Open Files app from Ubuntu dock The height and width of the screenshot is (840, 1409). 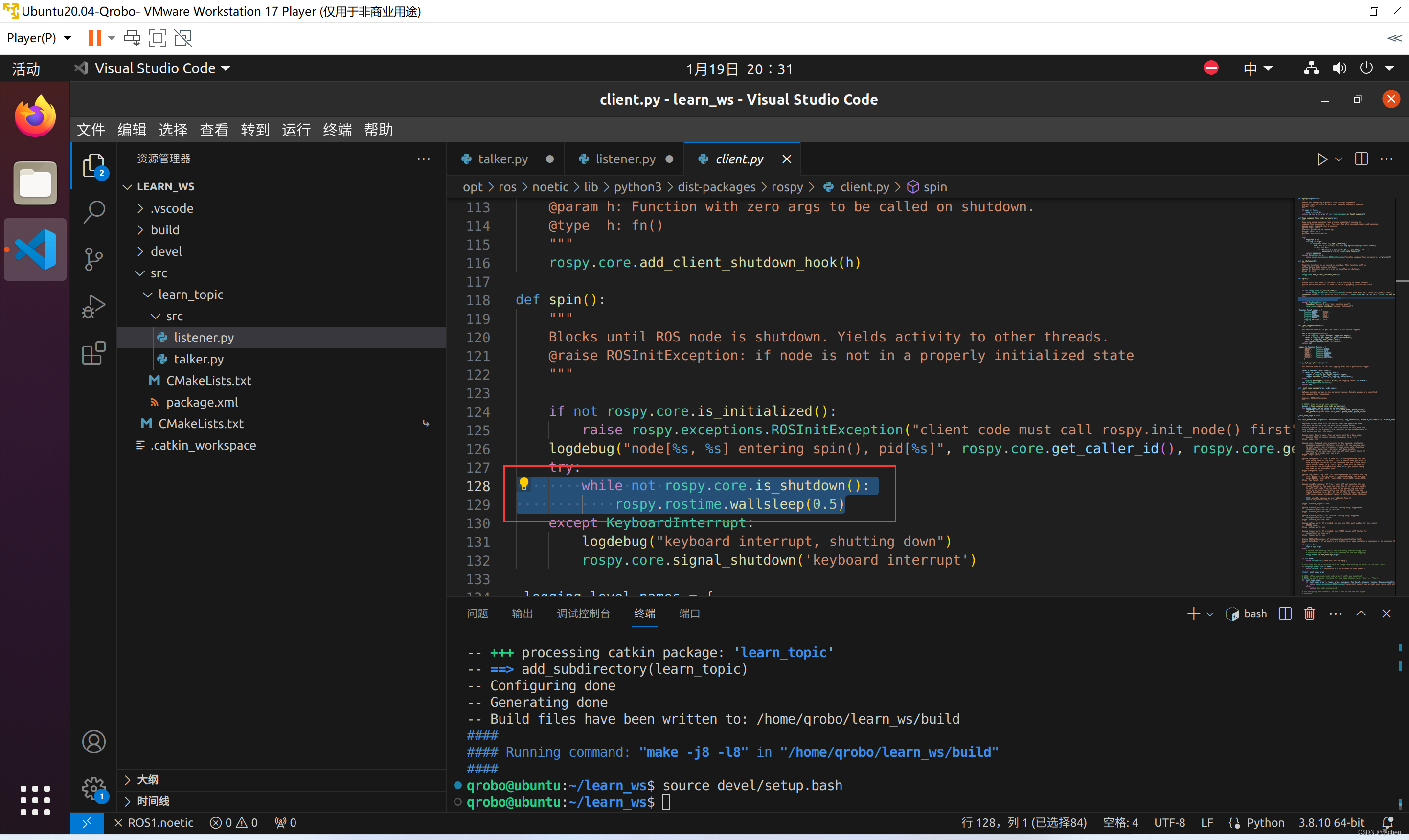(x=35, y=183)
